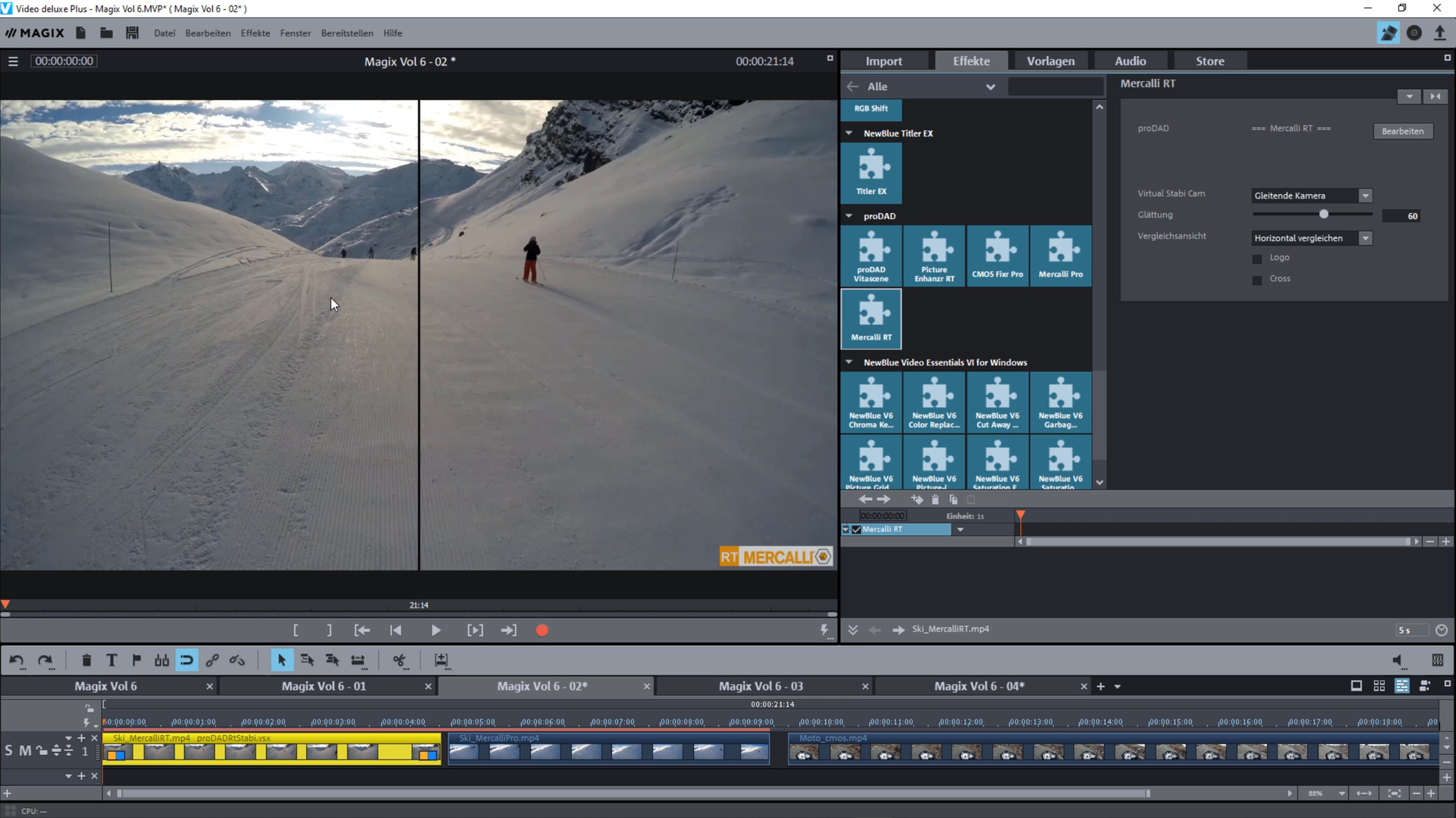Save project with the floppy disk icon

(x=132, y=33)
